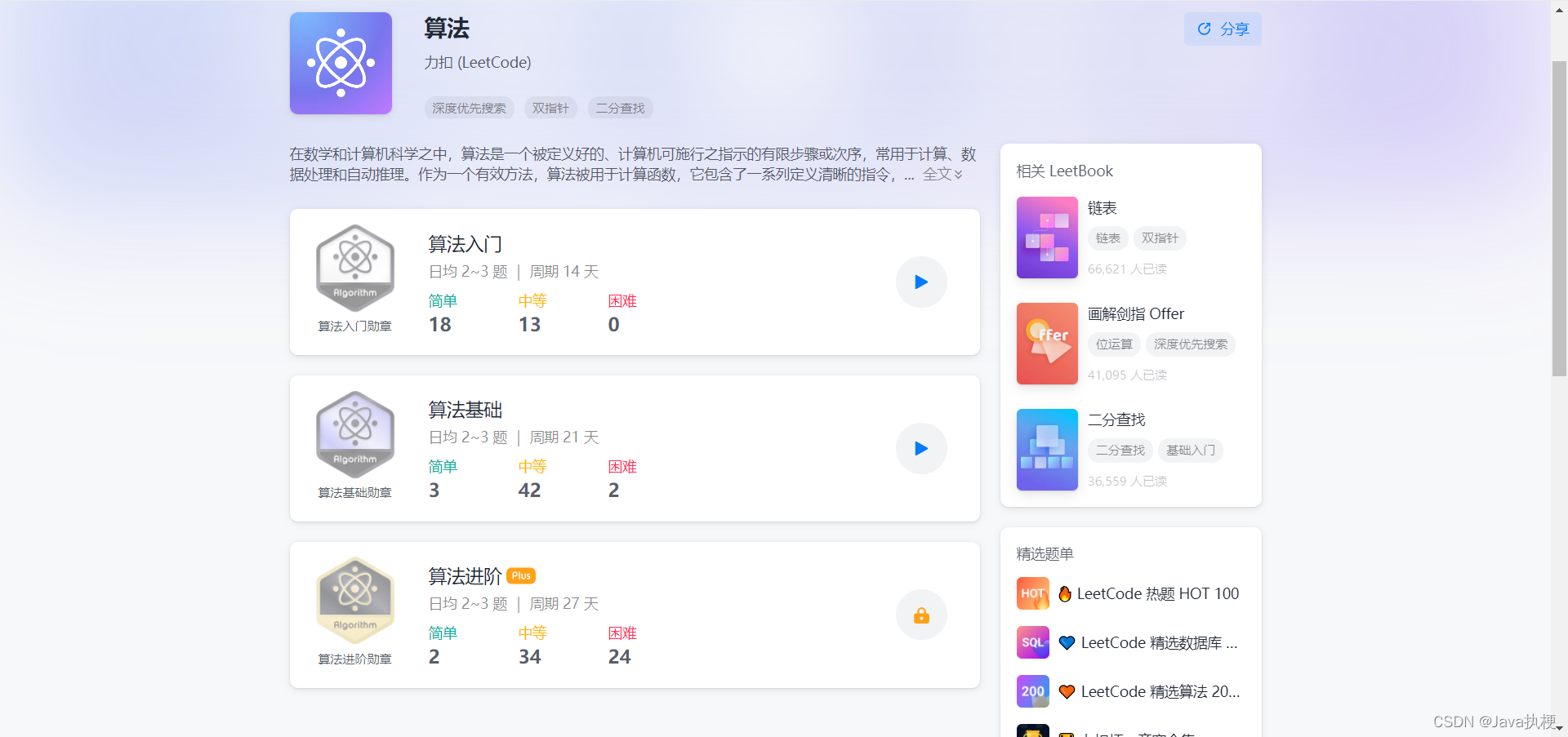The height and width of the screenshot is (737, 1568).
Task: Click the vertical page scrollbar
Action: [x=1559, y=219]
